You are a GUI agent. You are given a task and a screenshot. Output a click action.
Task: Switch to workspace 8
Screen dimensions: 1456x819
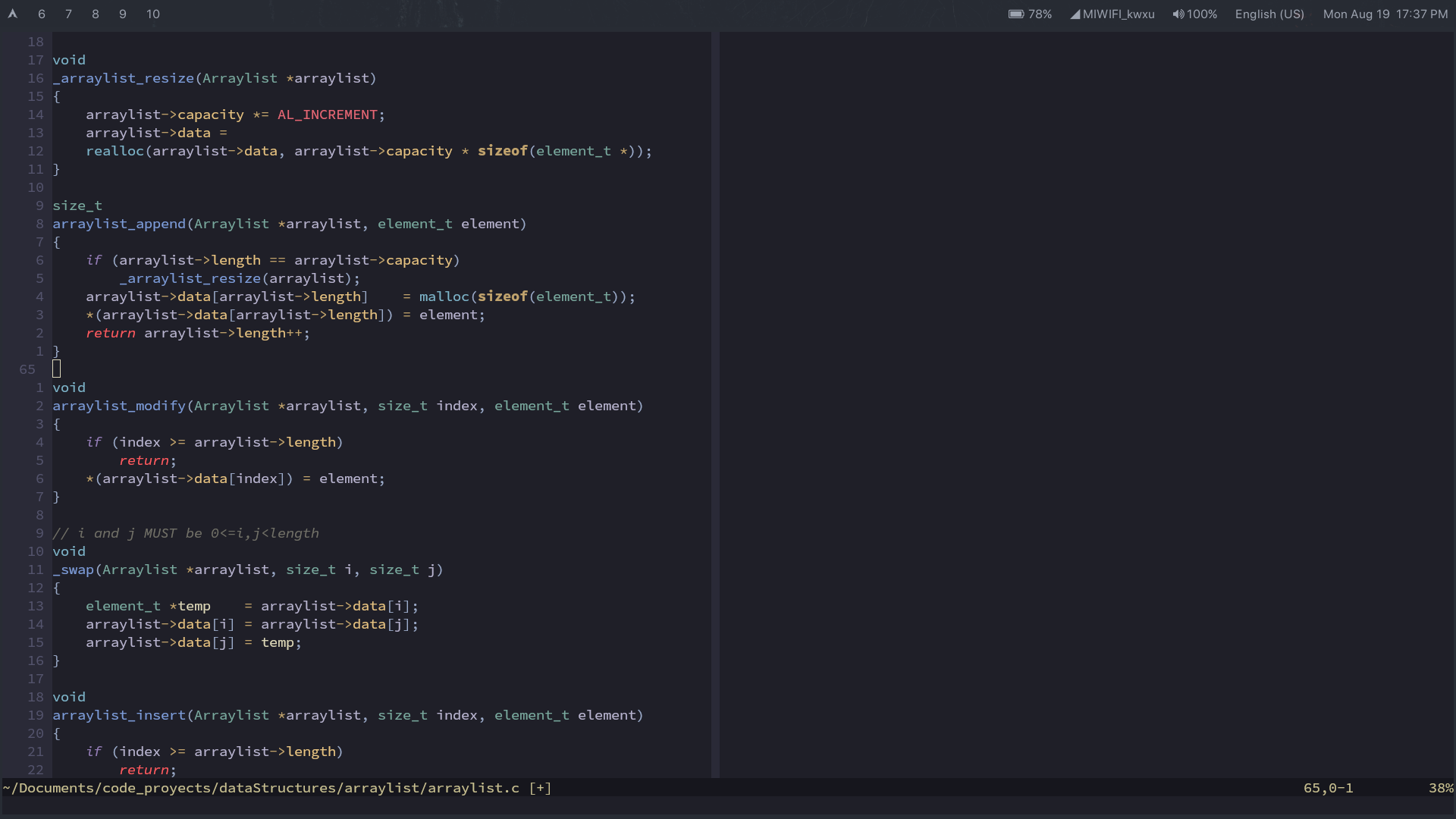[x=96, y=14]
